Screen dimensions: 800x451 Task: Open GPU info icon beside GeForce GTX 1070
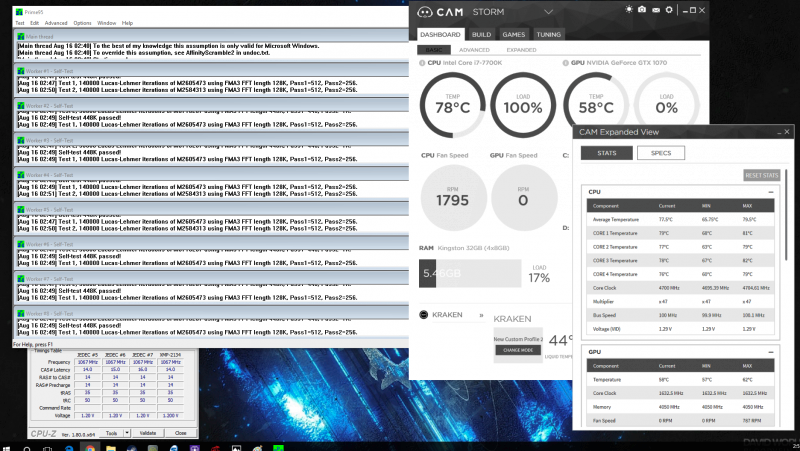coord(565,63)
